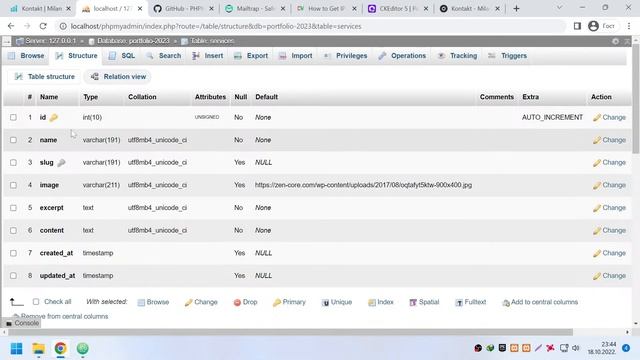Viewport: 640px width, 360px height.
Task: Open a new browser tab
Action: 516,9
